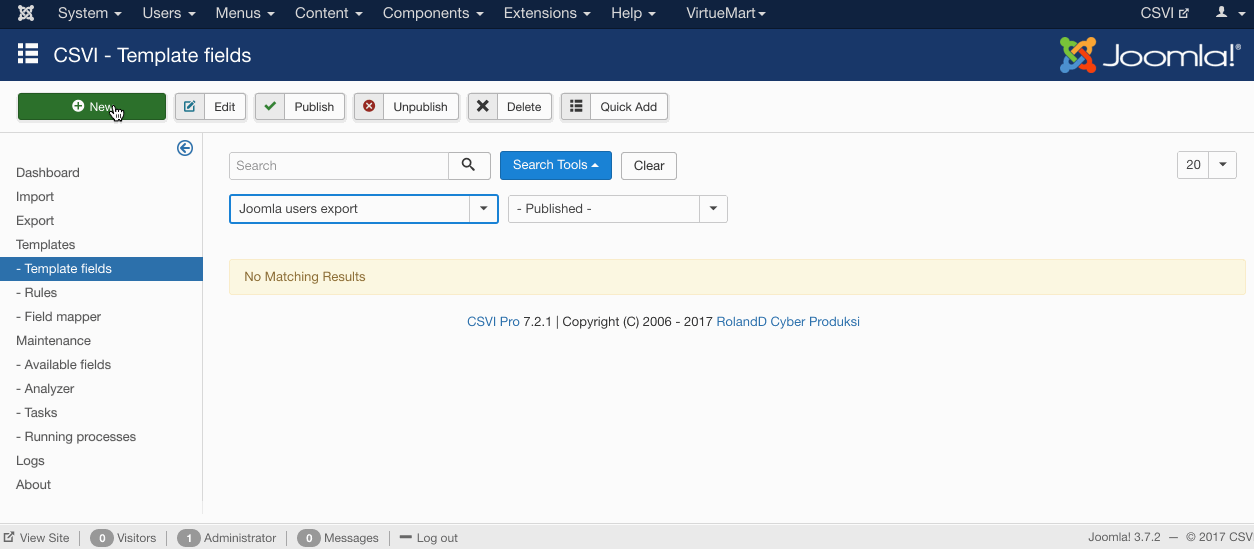Click the Delete button label

[x=524, y=107]
